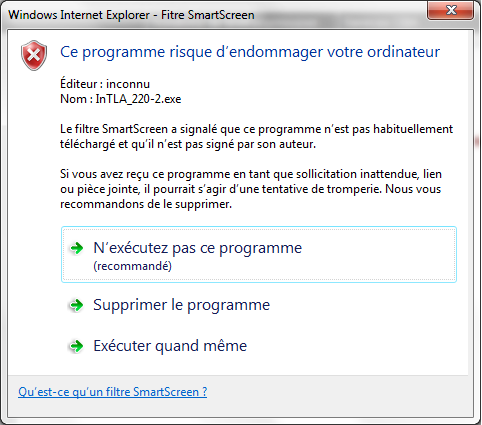Close the SmartScreen filter dialog
The image size is (482, 425).
(x=451, y=10)
